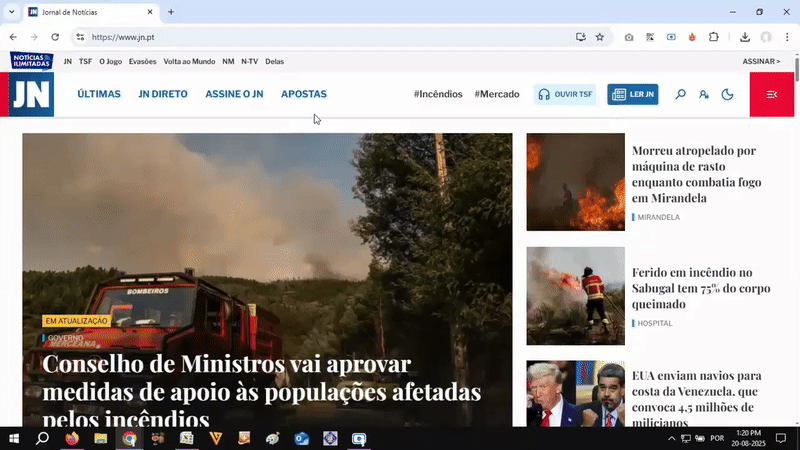Open the JN site search magnifier

tap(681, 94)
